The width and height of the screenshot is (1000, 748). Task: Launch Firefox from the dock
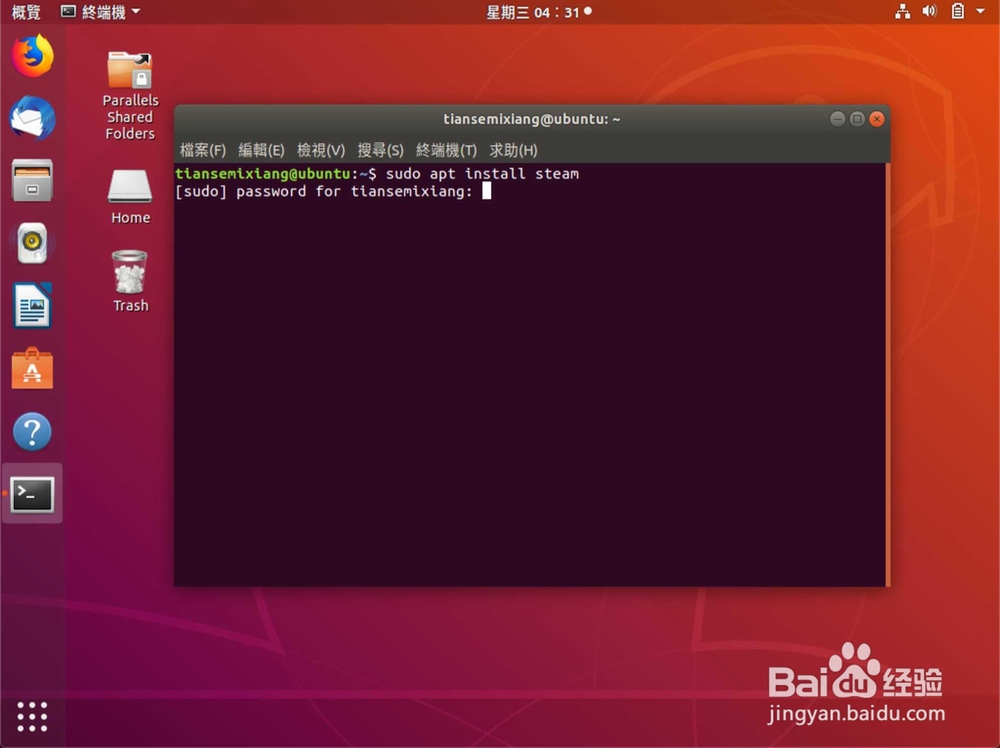tap(32, 56)
